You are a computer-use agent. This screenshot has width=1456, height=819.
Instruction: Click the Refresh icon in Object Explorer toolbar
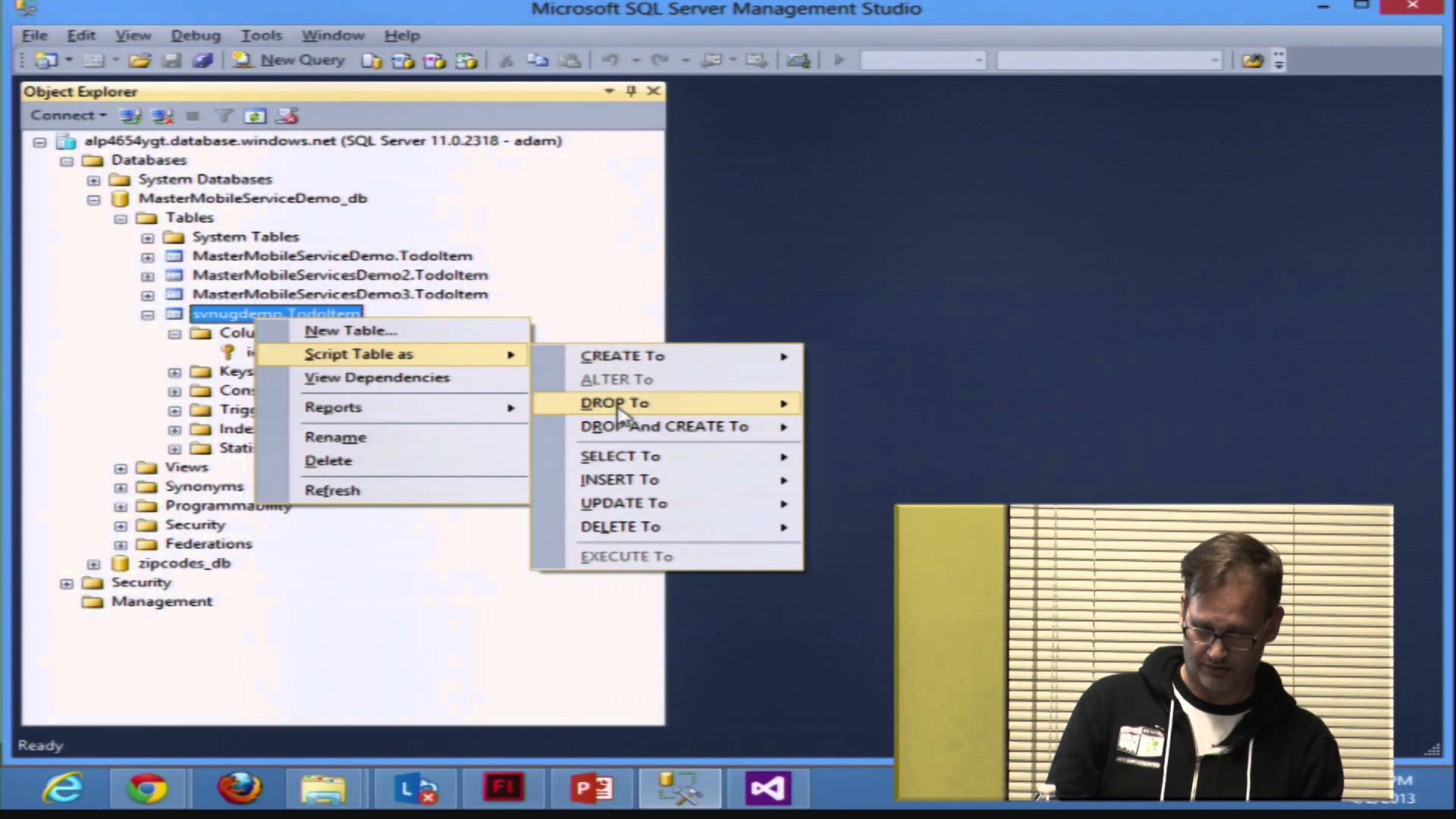click(255, 116)
